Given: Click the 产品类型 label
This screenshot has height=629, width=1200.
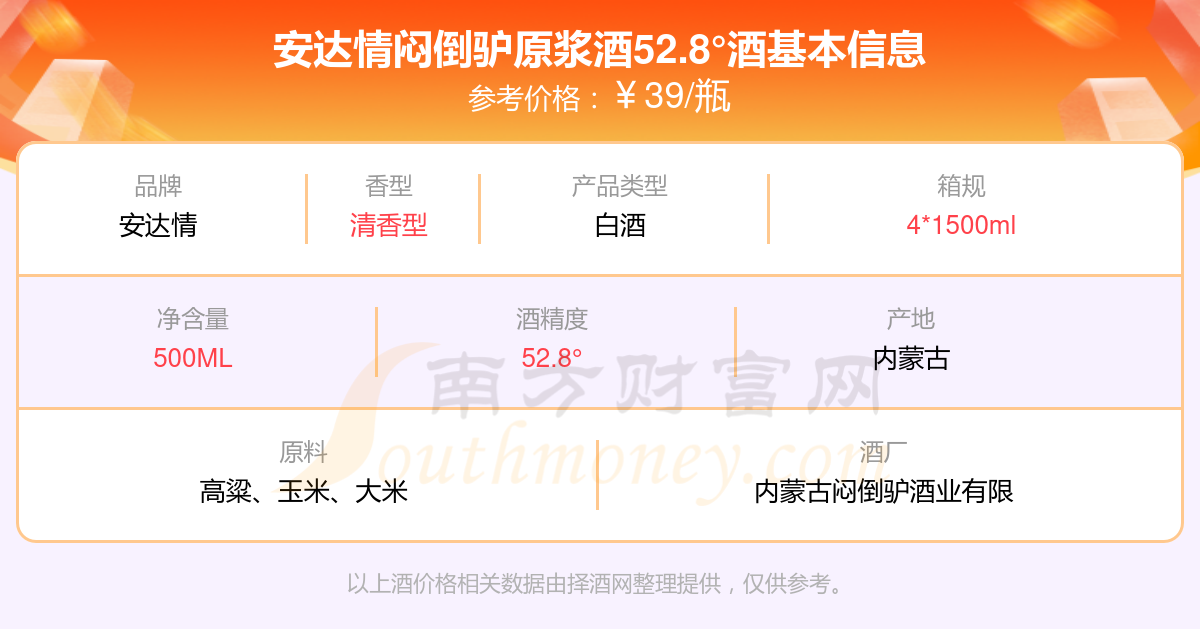Looking at the screenshot, I should coord(620,186).
